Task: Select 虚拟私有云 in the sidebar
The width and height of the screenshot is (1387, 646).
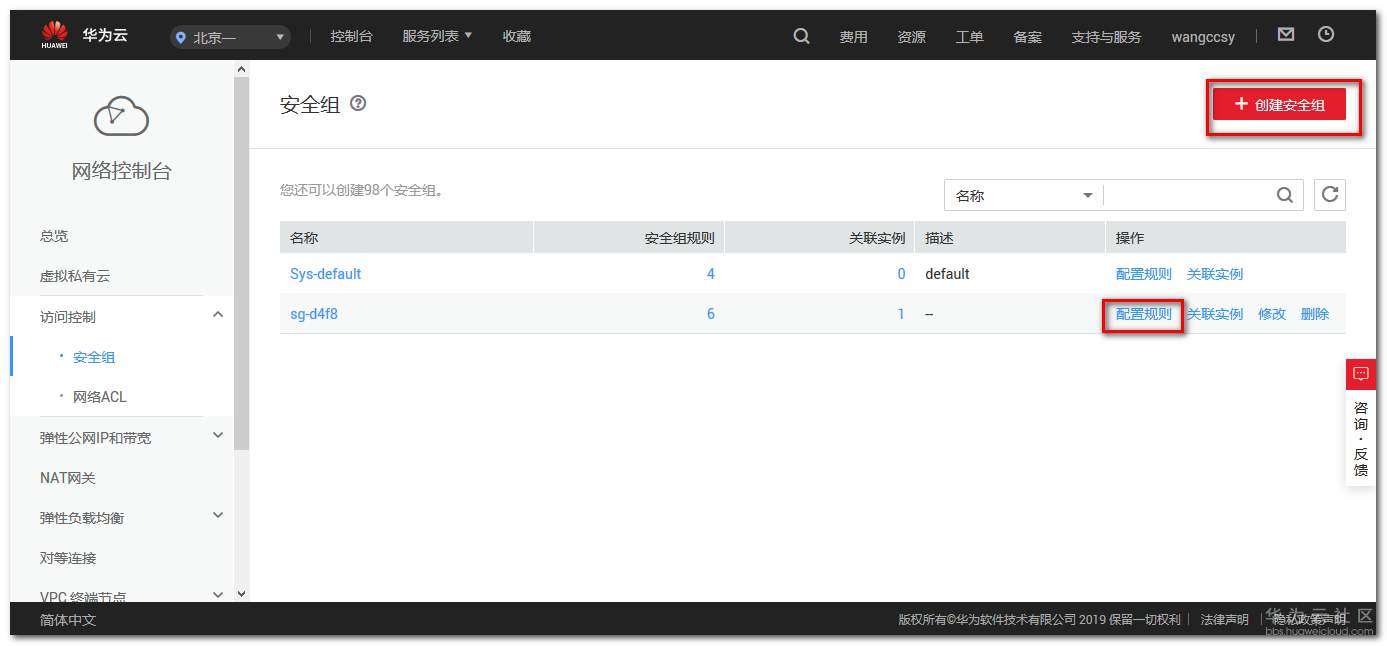Action: [75, 276]
